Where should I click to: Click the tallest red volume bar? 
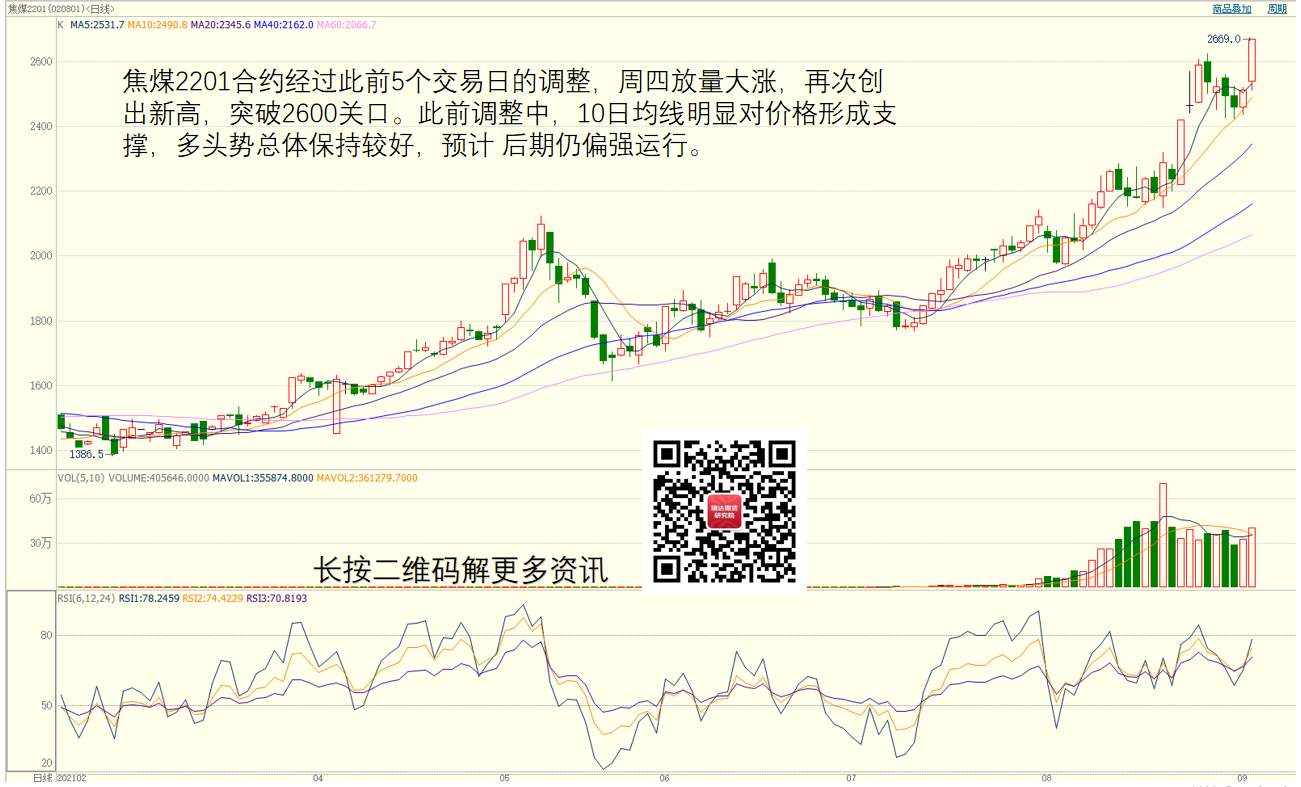(1163, 535)
